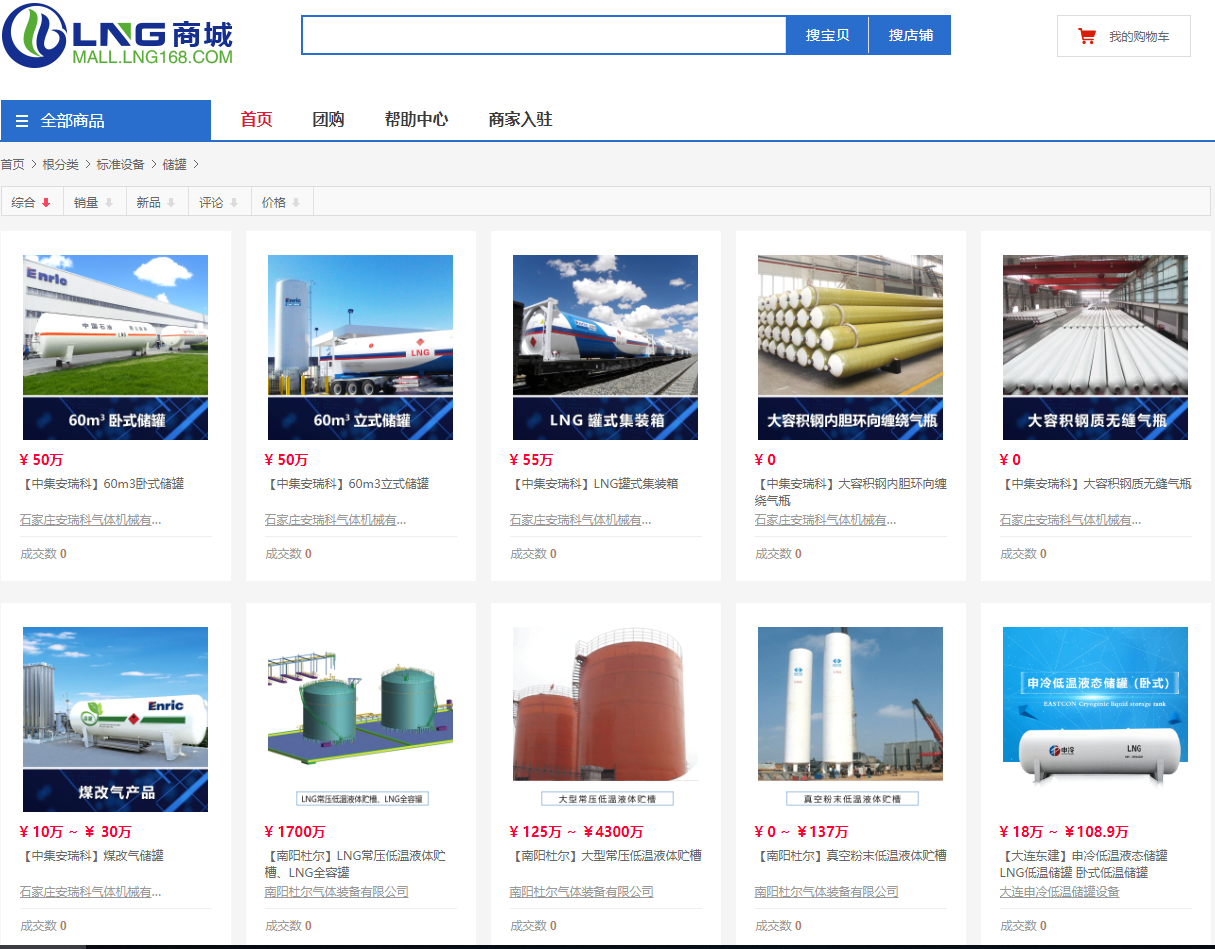
Task: Click title 【南阳杜尔】真空粉末低温液体贮槽
Action: 851,856
